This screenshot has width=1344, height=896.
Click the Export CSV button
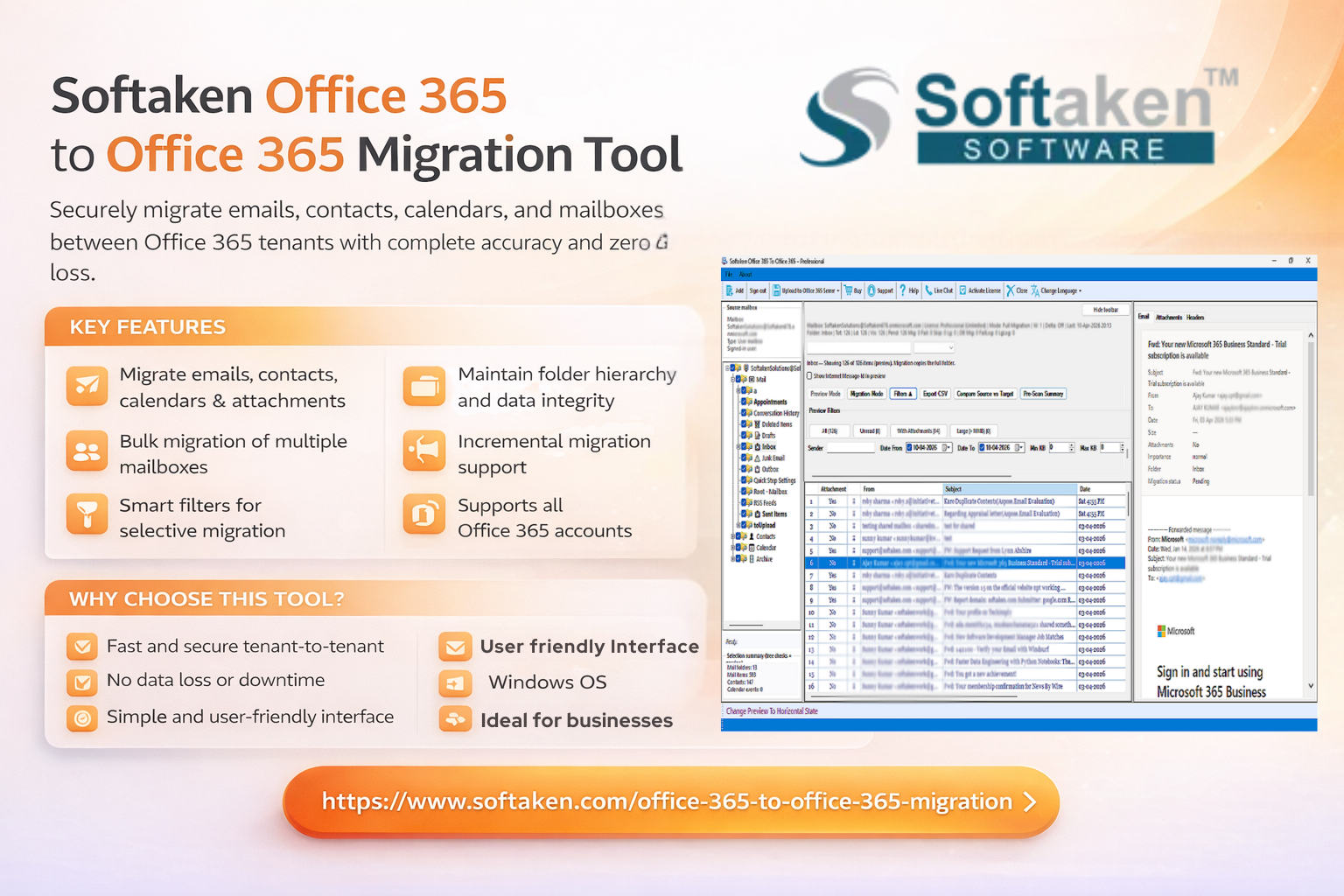click(935, 394)
